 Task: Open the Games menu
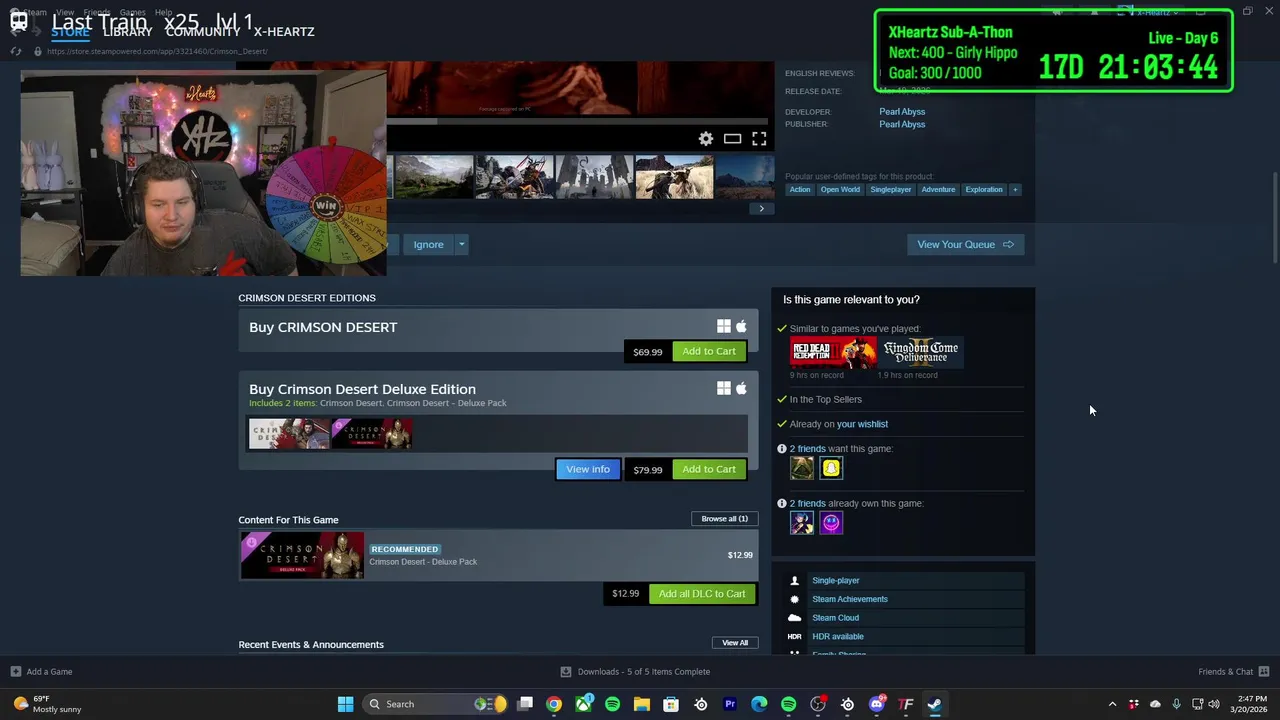pyautogui.click(x=133, y=13)
